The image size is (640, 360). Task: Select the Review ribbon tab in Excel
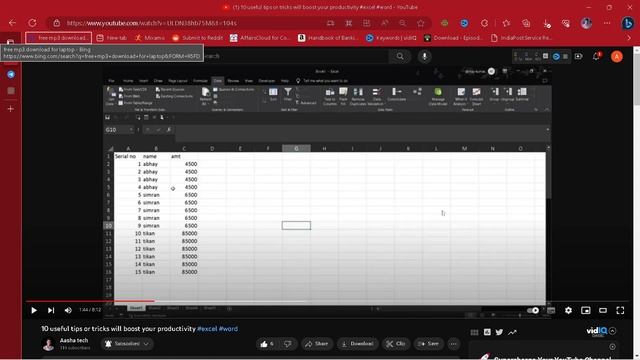tap(233, 81)
